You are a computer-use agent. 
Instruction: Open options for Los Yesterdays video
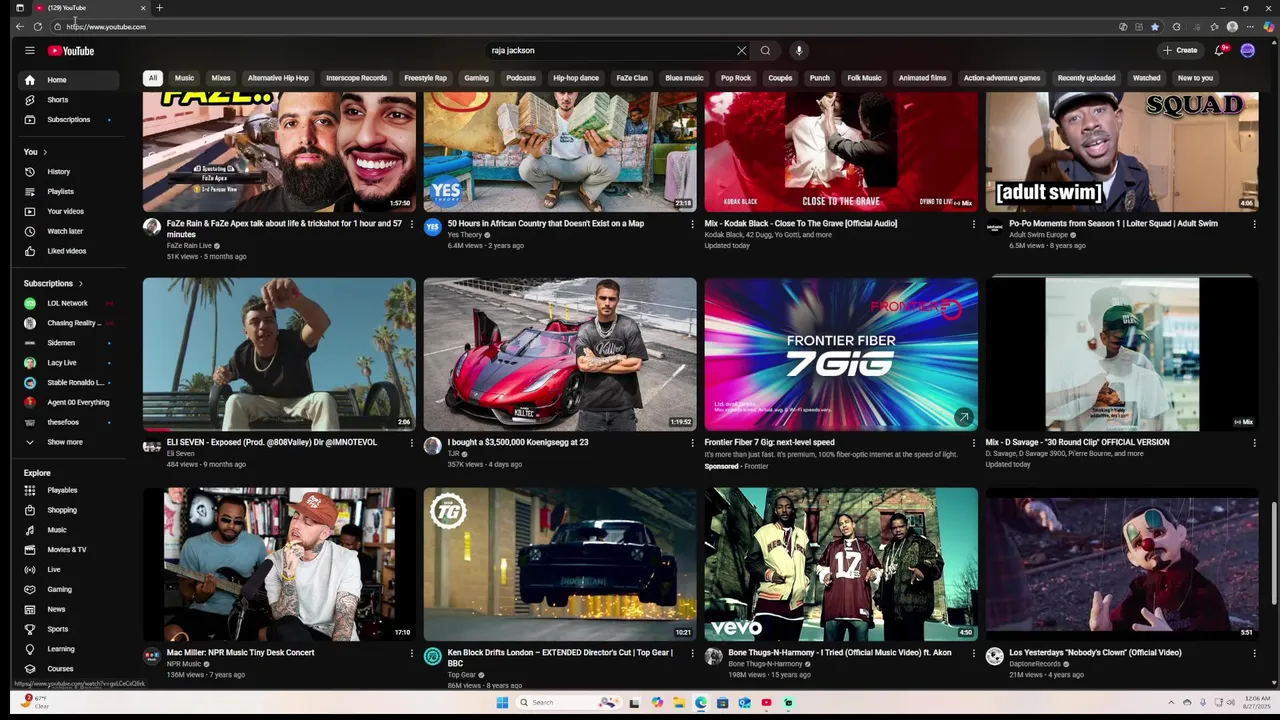pos(1254,652)
